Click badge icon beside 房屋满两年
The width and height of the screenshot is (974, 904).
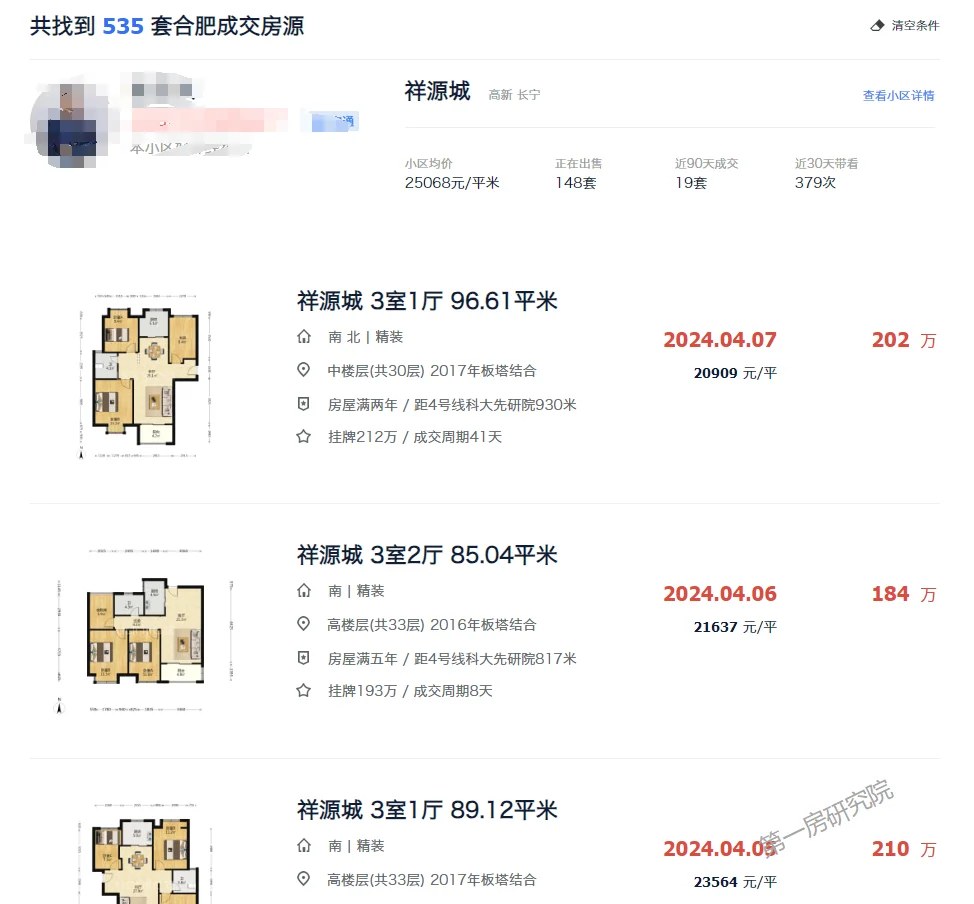pos(304,404)
